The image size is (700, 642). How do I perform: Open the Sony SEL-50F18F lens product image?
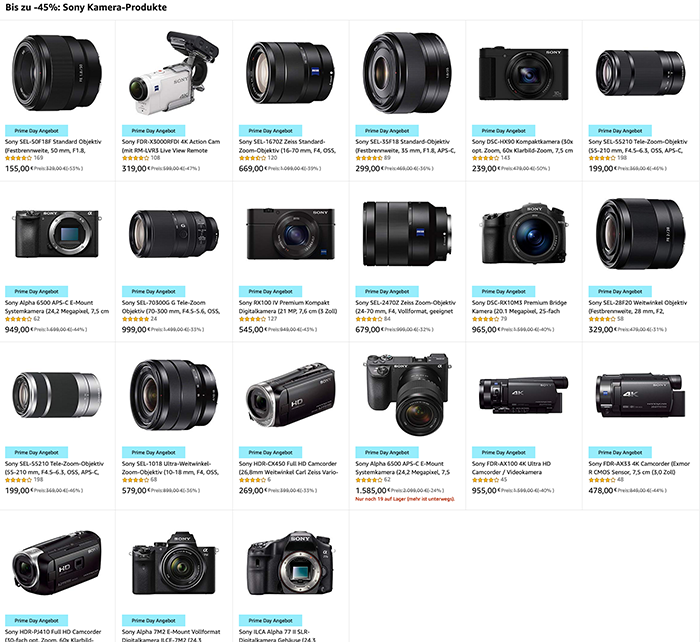pyautogui.click(x=57, y=73)
